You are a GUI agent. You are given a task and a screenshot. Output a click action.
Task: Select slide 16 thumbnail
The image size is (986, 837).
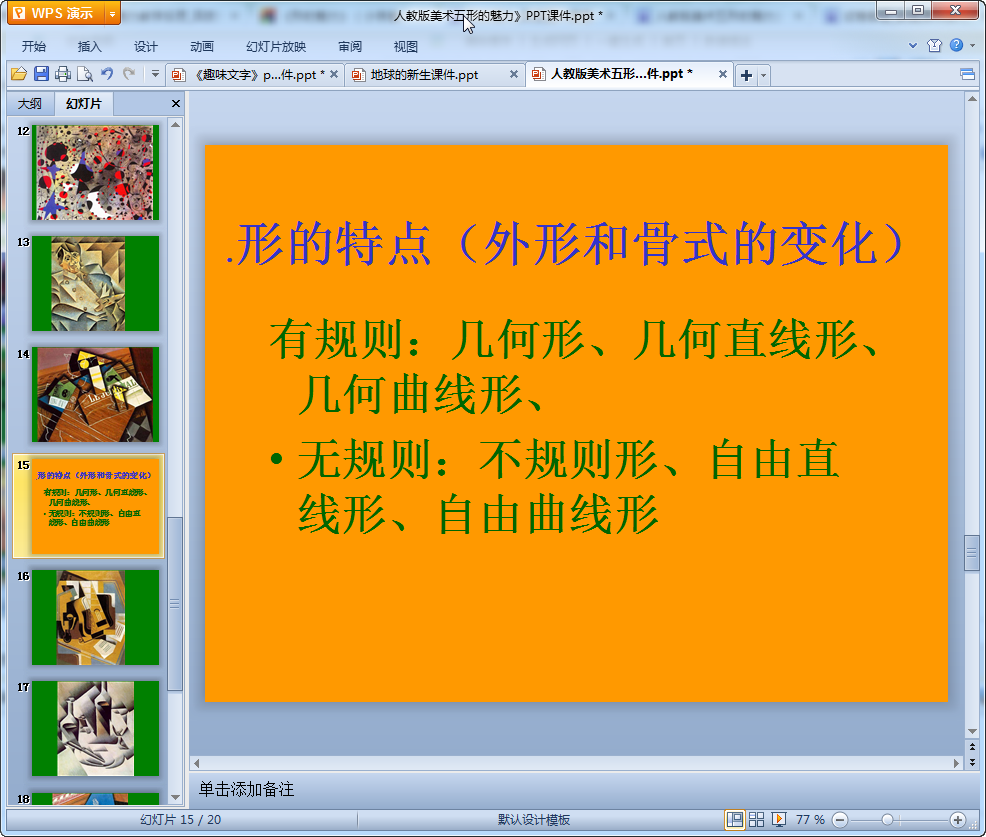coord(96,618)
